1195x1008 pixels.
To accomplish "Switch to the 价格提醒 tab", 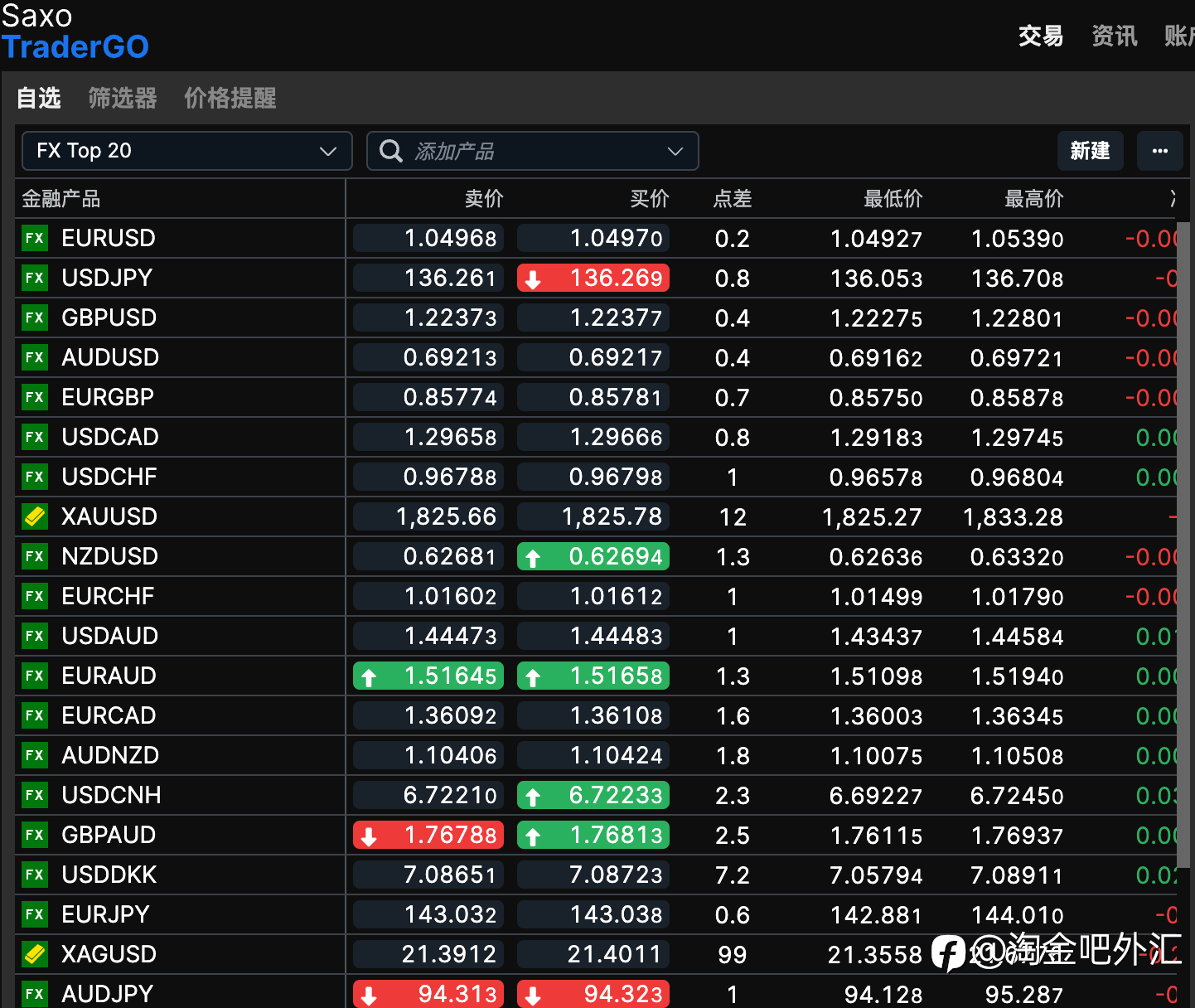I will pyautogui.click(x=230, y=98).
